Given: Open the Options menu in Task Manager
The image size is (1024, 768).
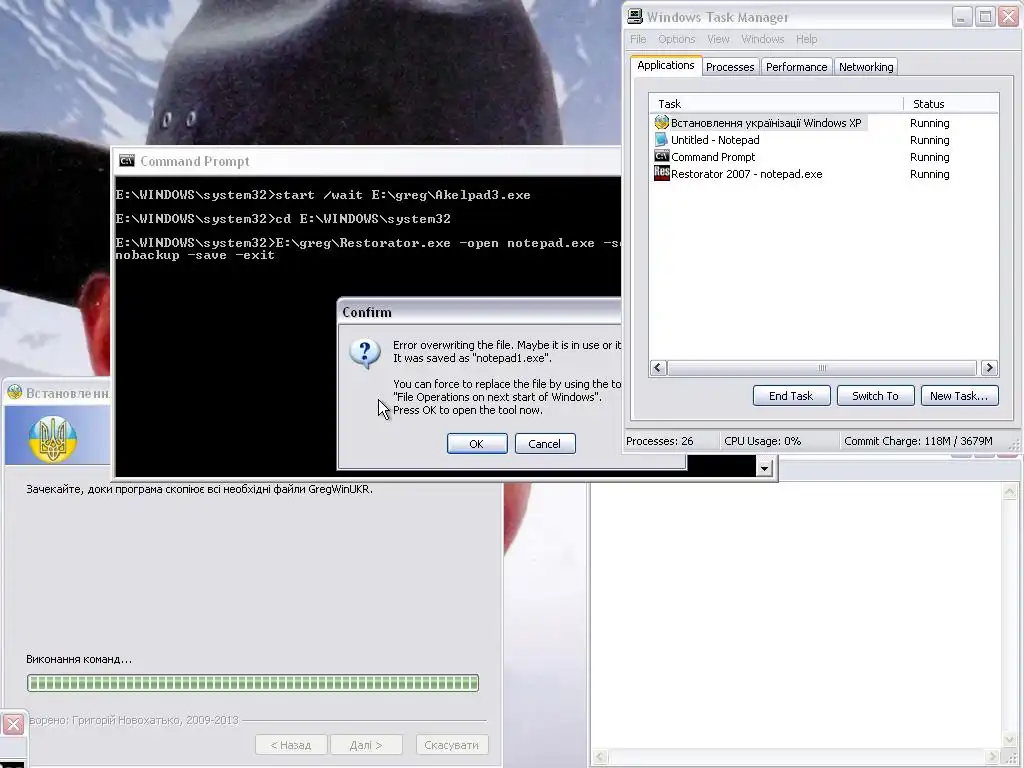Looking at the screenshot, I should pyautogui.click(x=677, y=39).
